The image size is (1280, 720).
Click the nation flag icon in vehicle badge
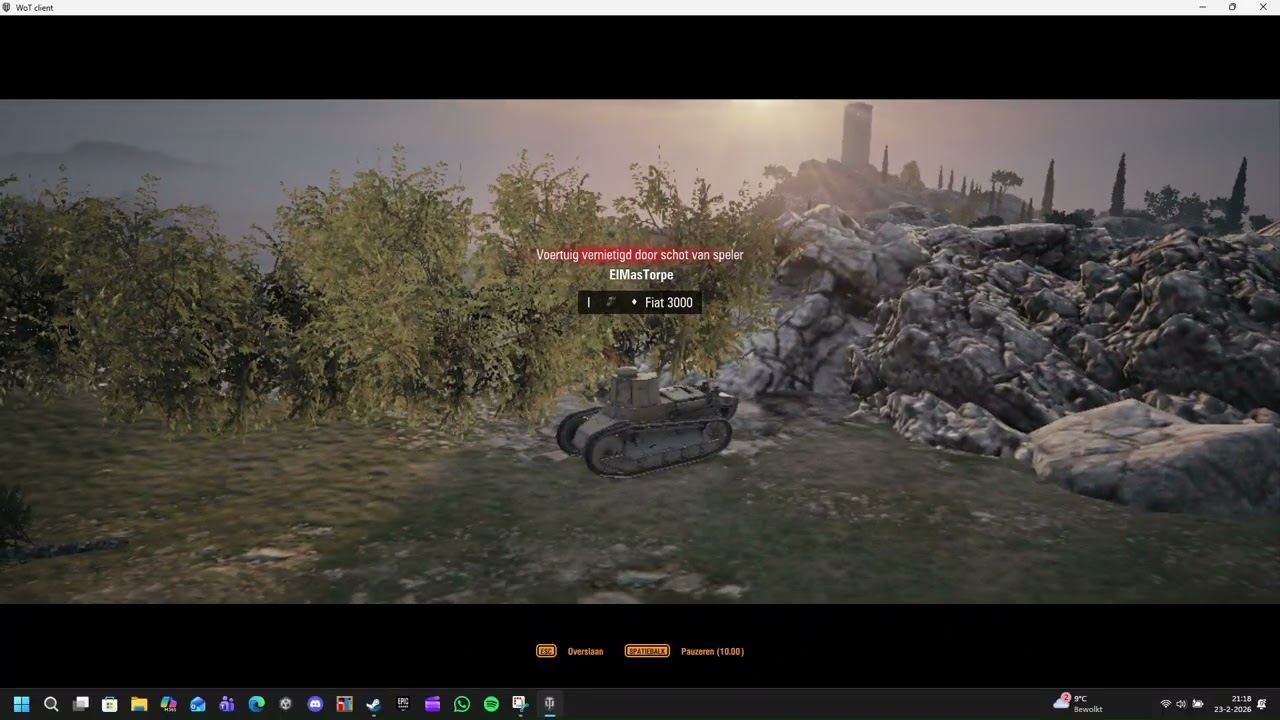611,302
